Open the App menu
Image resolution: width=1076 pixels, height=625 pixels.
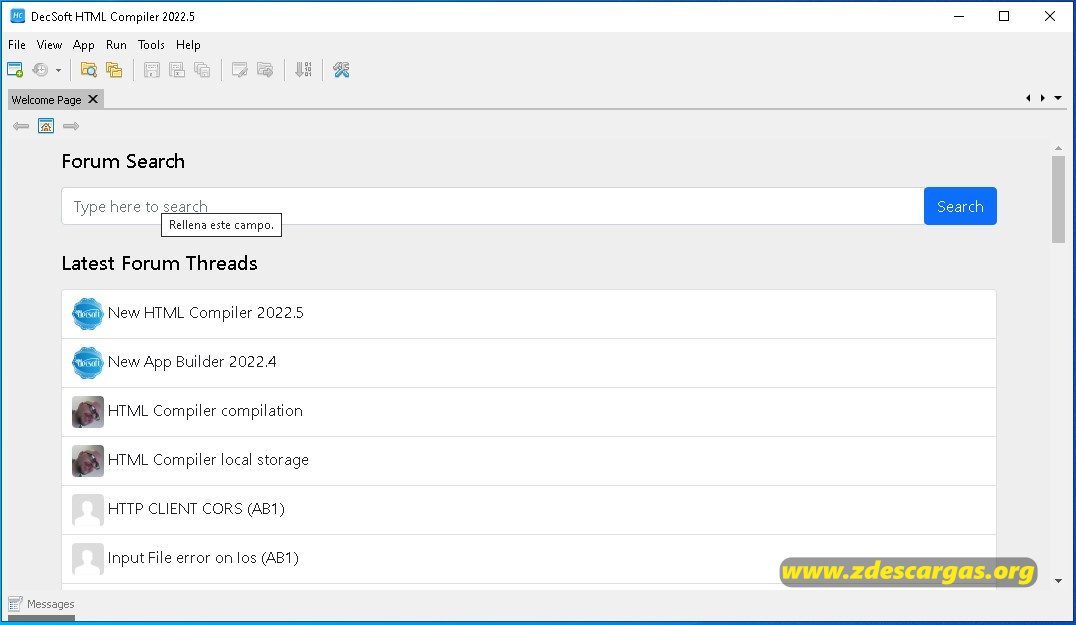tap(84, 45)
